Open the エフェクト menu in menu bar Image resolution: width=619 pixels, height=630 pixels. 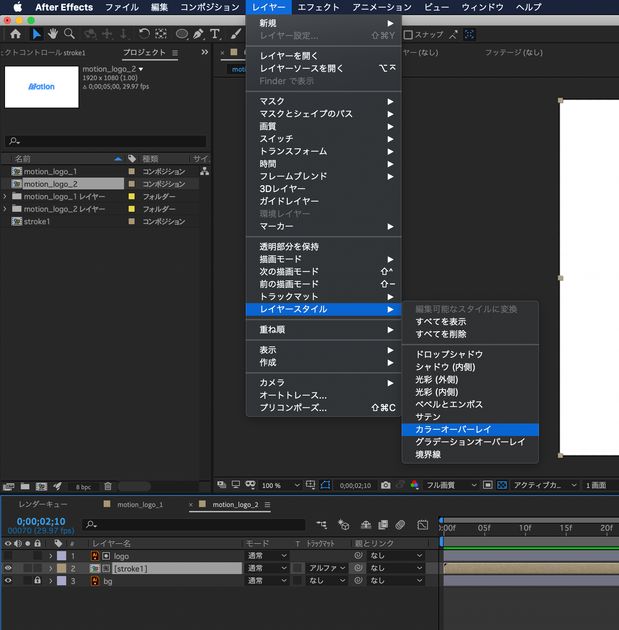coord(319,7)
